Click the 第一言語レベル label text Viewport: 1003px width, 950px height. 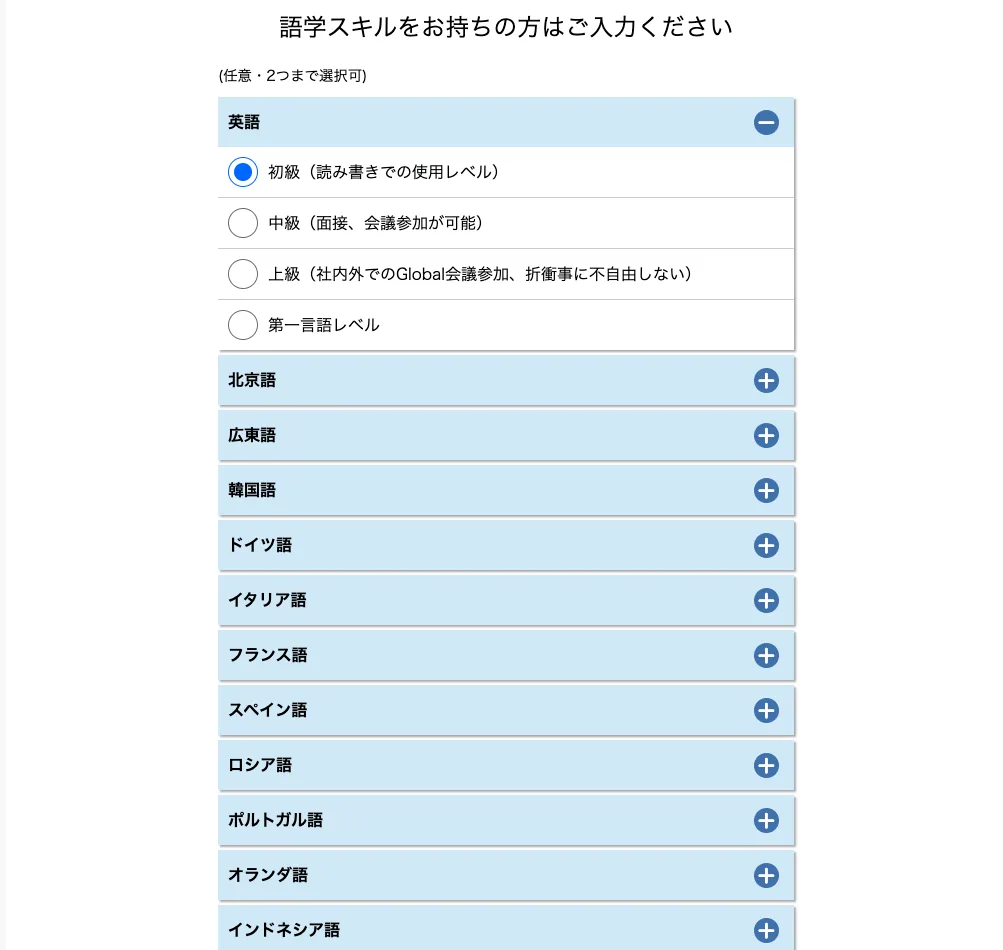324,325
